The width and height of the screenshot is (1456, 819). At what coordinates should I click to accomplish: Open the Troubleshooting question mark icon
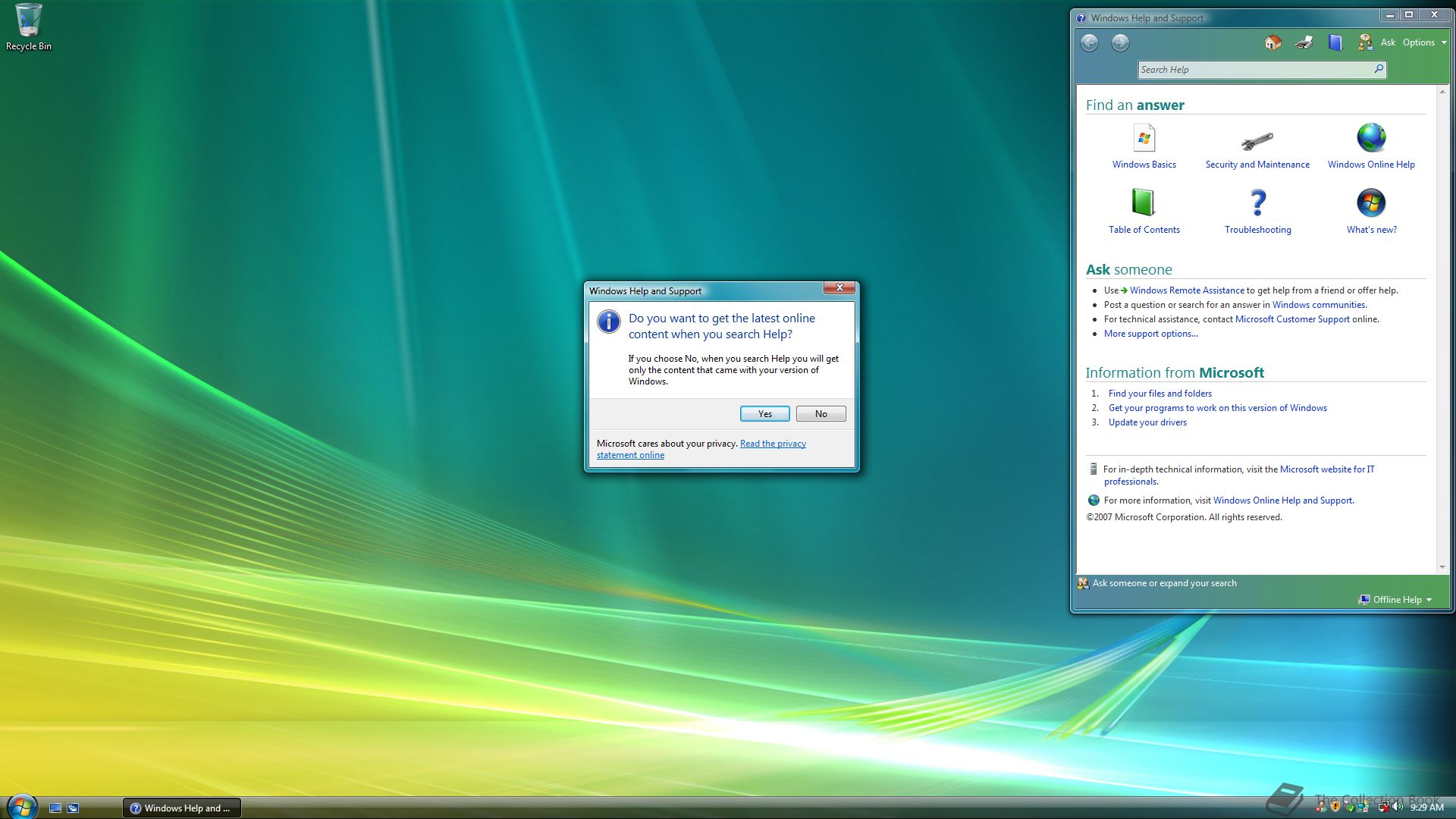pyautogui.click(x=1257, y=202)
